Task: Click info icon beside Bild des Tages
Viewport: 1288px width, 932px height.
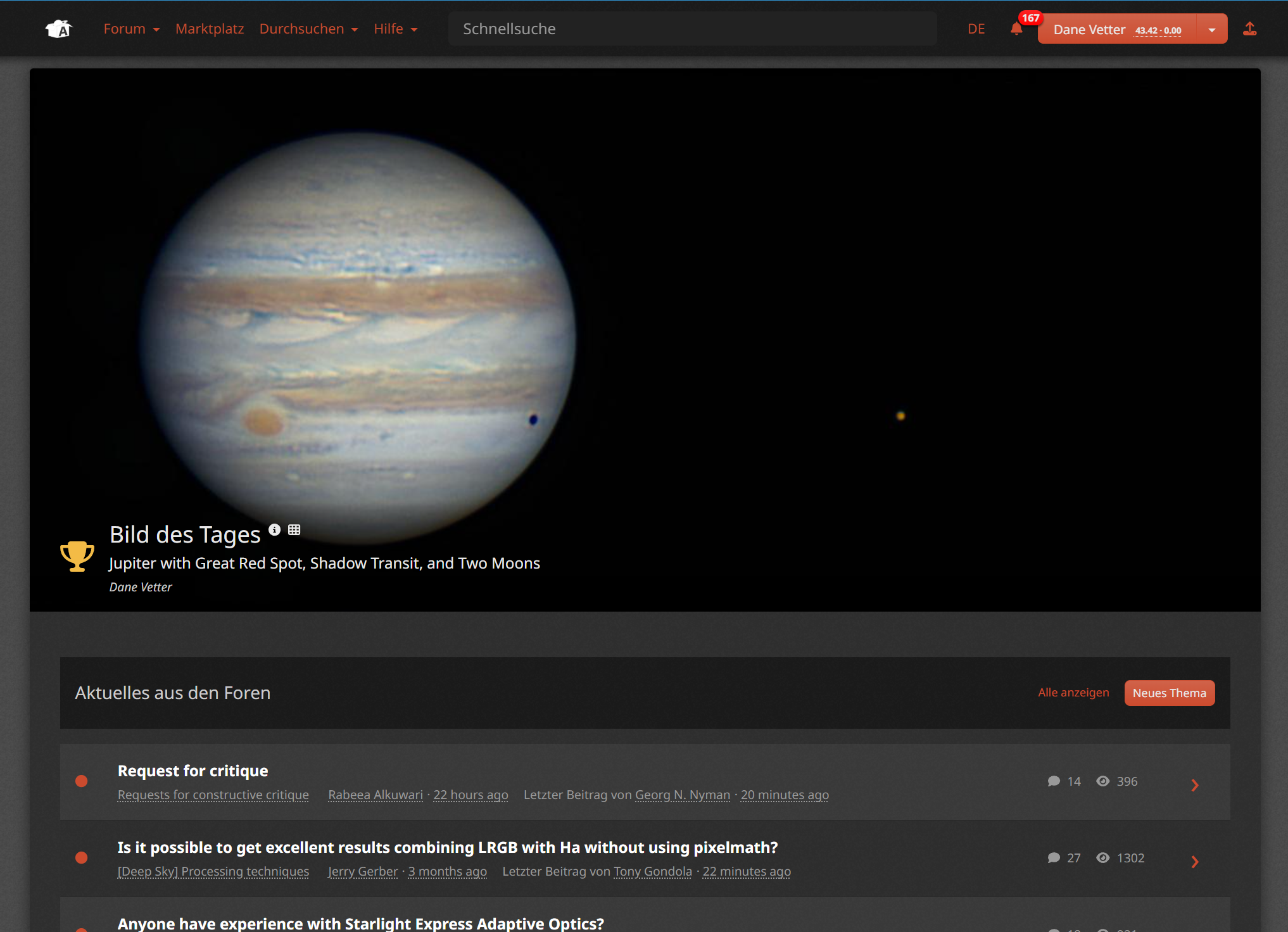Action: [x=274, y=530]
